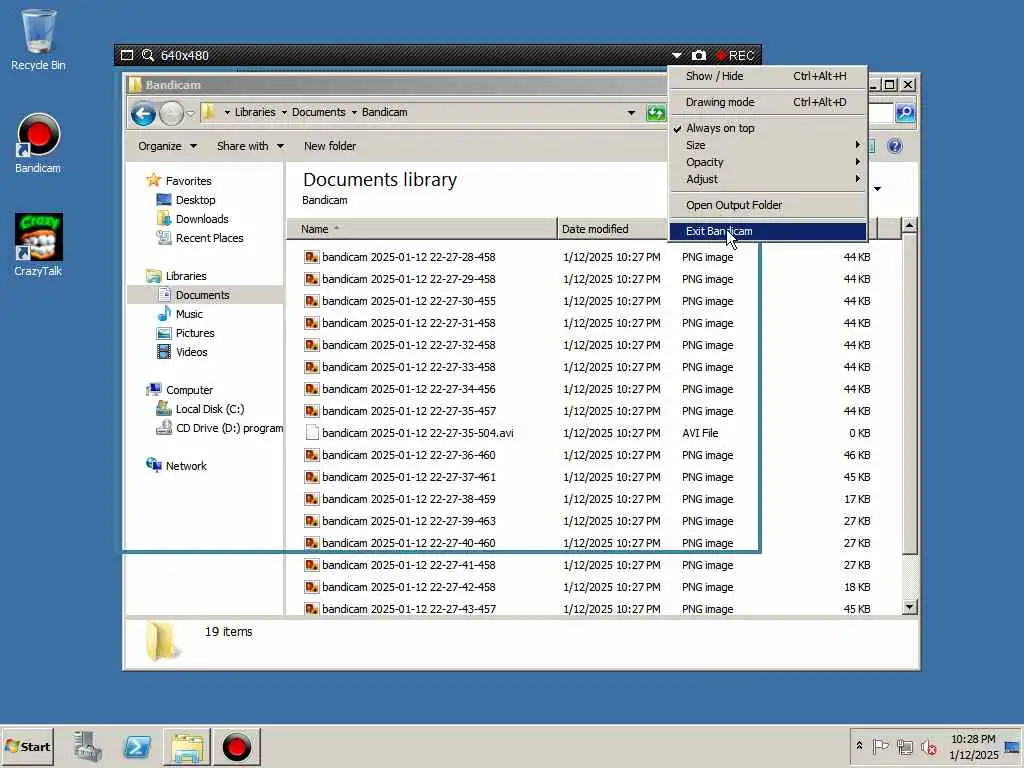Screen dimensions: 1024x768
Task: Click the muted volume tray icon
Action: (x=929, y=746)
